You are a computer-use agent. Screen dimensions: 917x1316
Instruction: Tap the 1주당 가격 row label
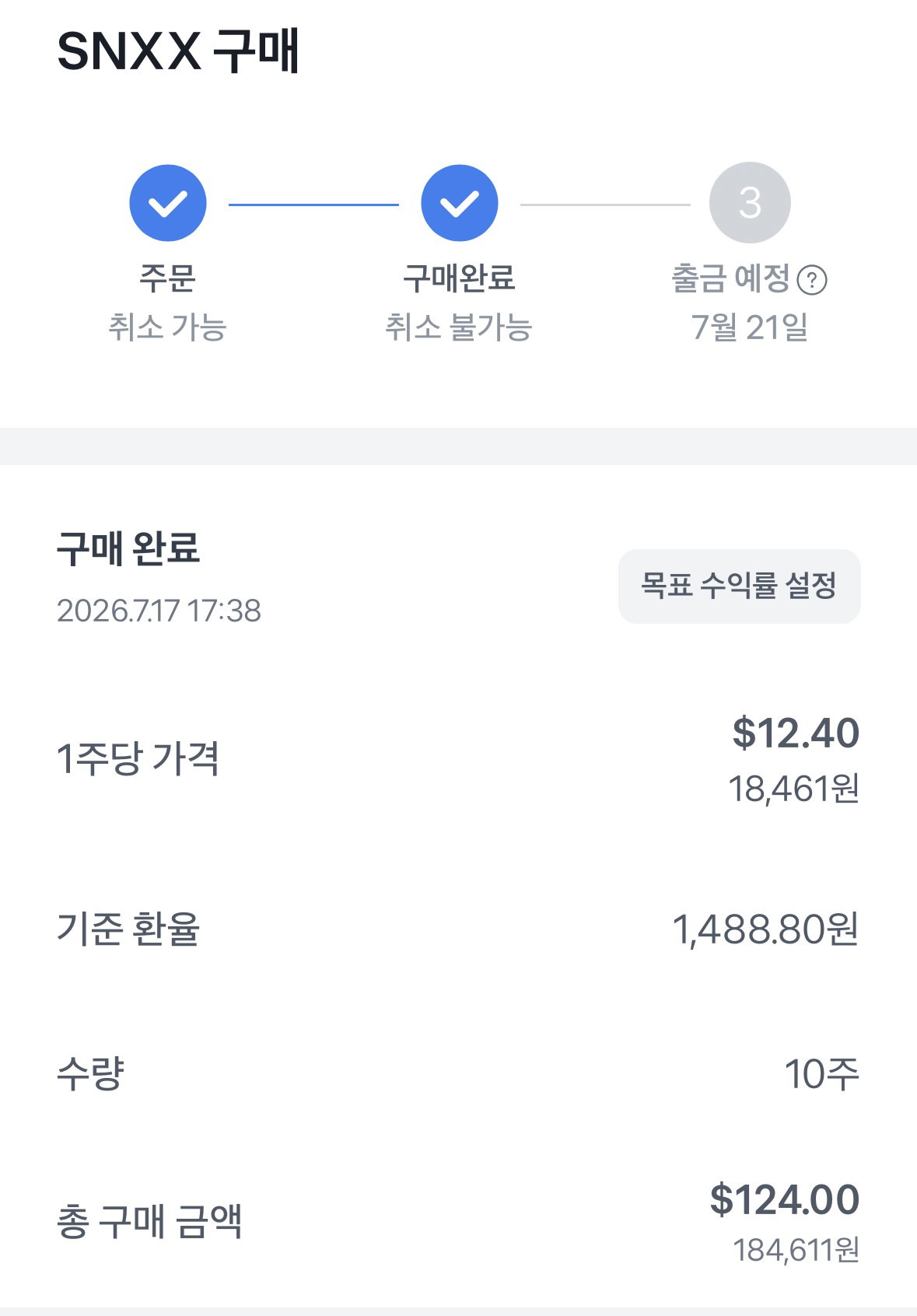(138, 758)
